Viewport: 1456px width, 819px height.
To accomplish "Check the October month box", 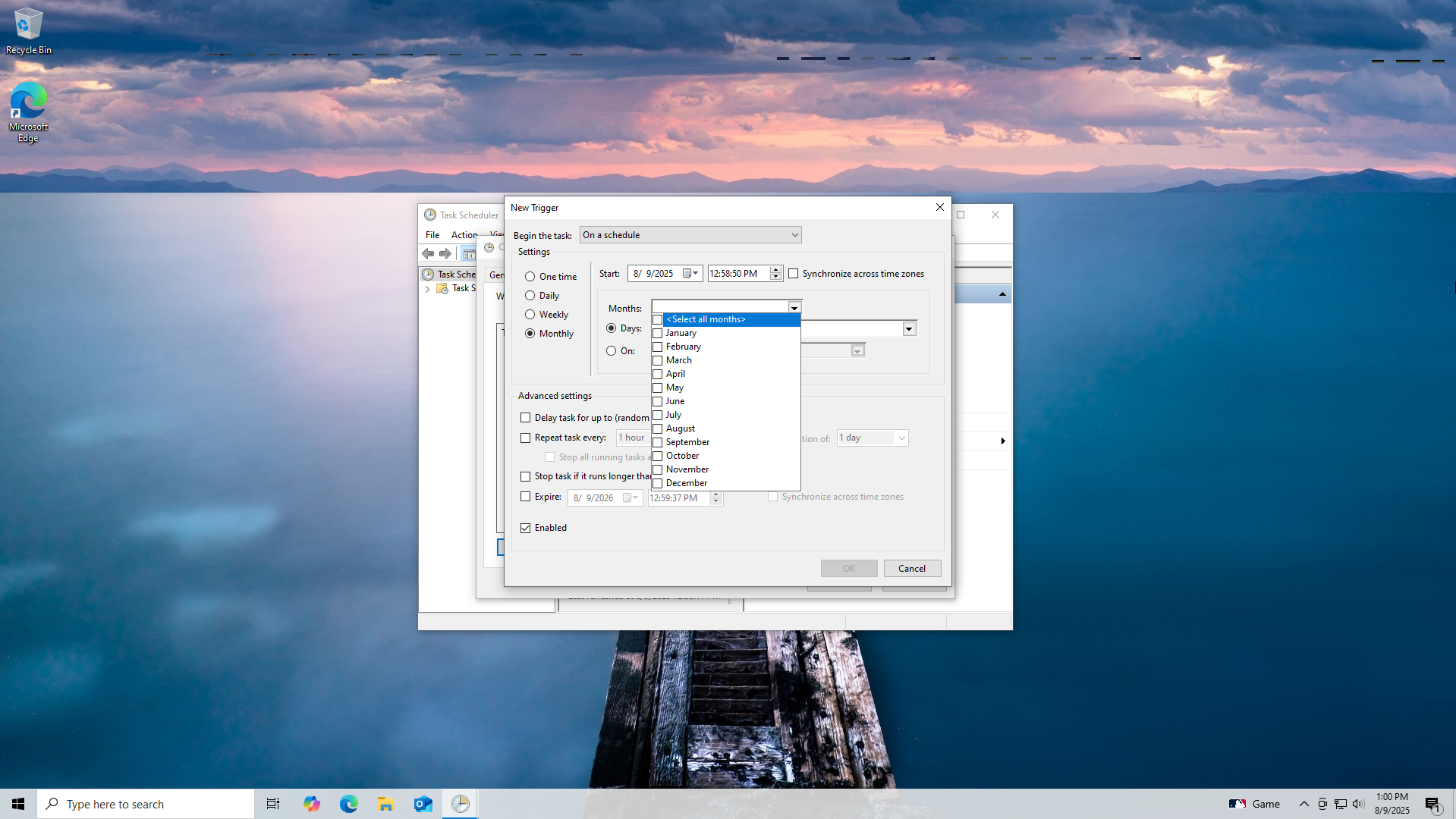I will [658, 456].
